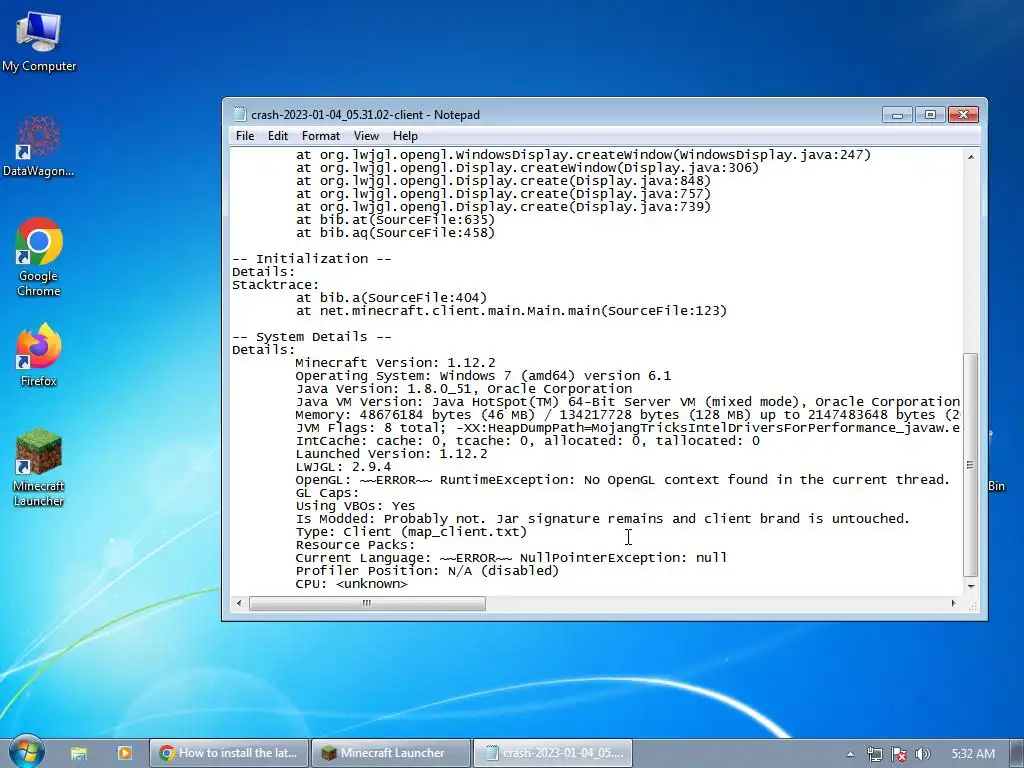Open the Edit menu in Notepad
The width and height of the screenshot is (1024, 768).
[x=278, y=136]
